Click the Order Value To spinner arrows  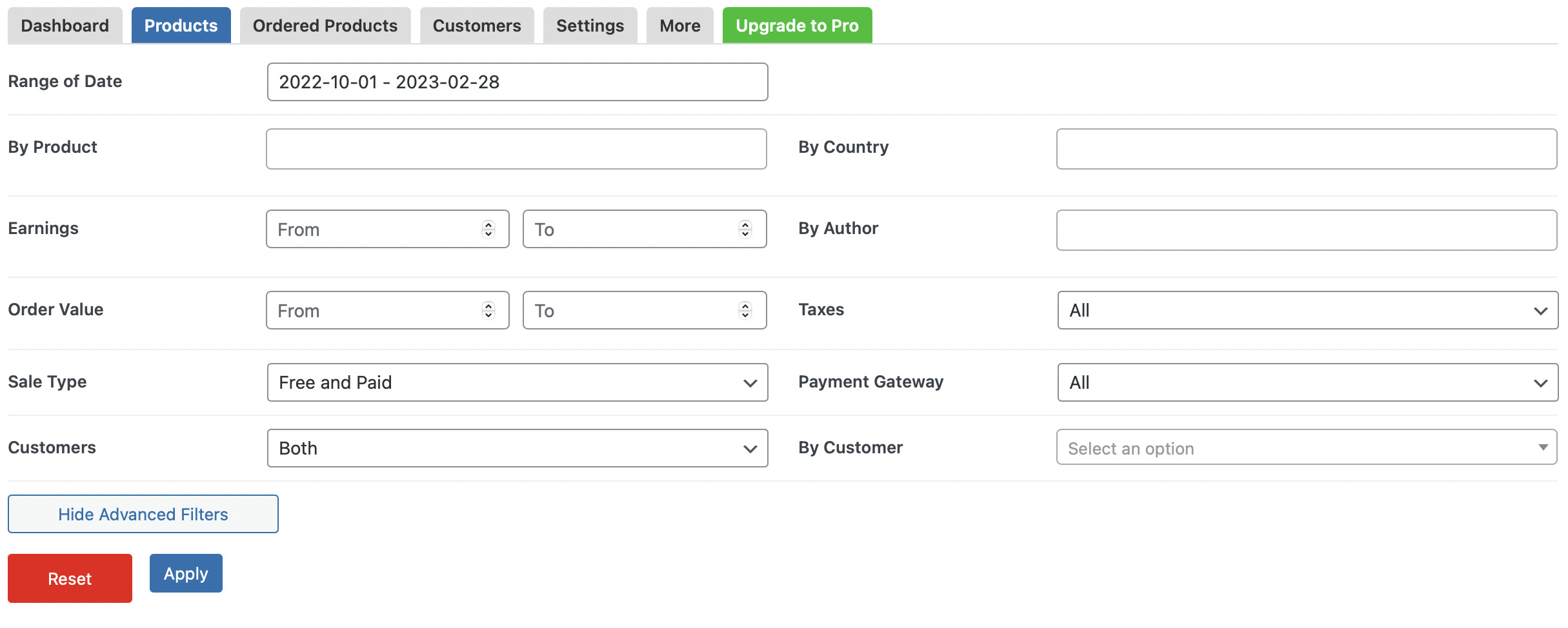coord(745,310)
